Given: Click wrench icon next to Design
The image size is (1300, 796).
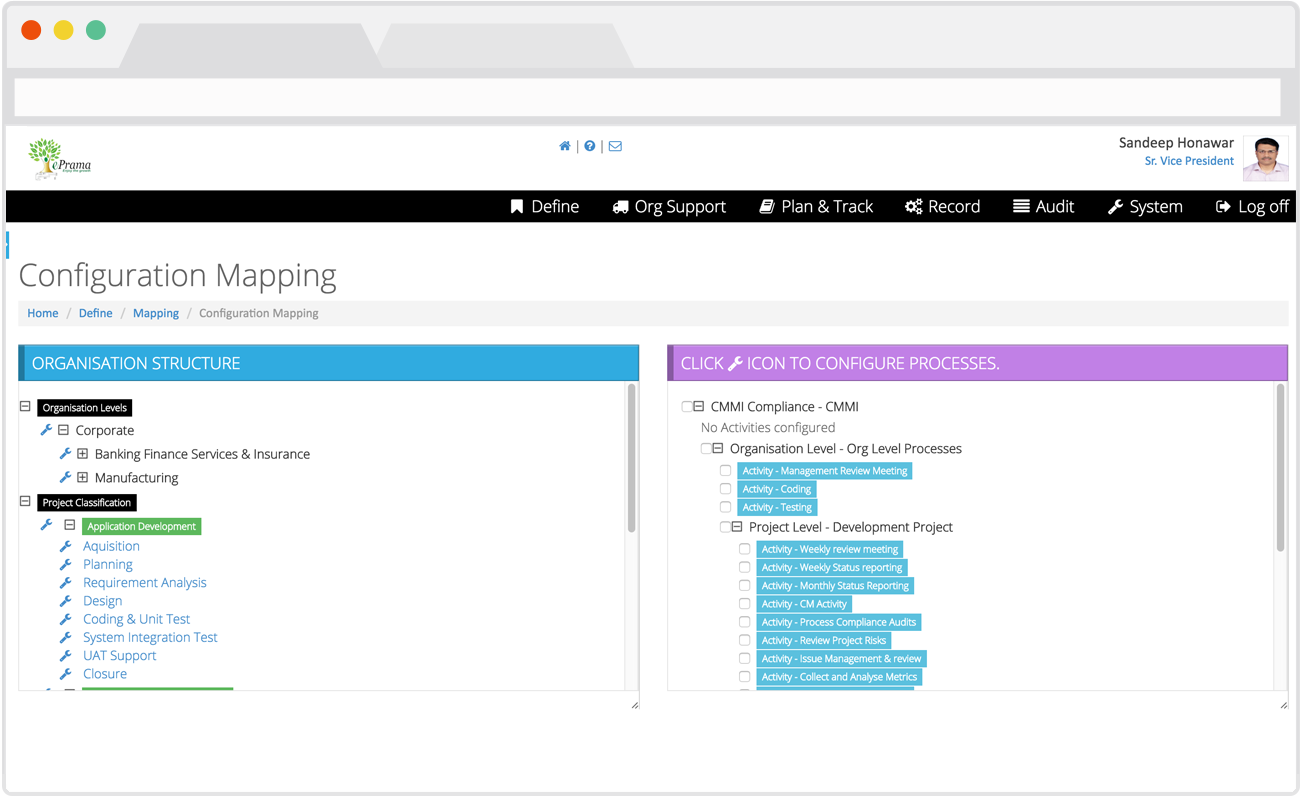Looking at the screenshot, I should 65,601.
